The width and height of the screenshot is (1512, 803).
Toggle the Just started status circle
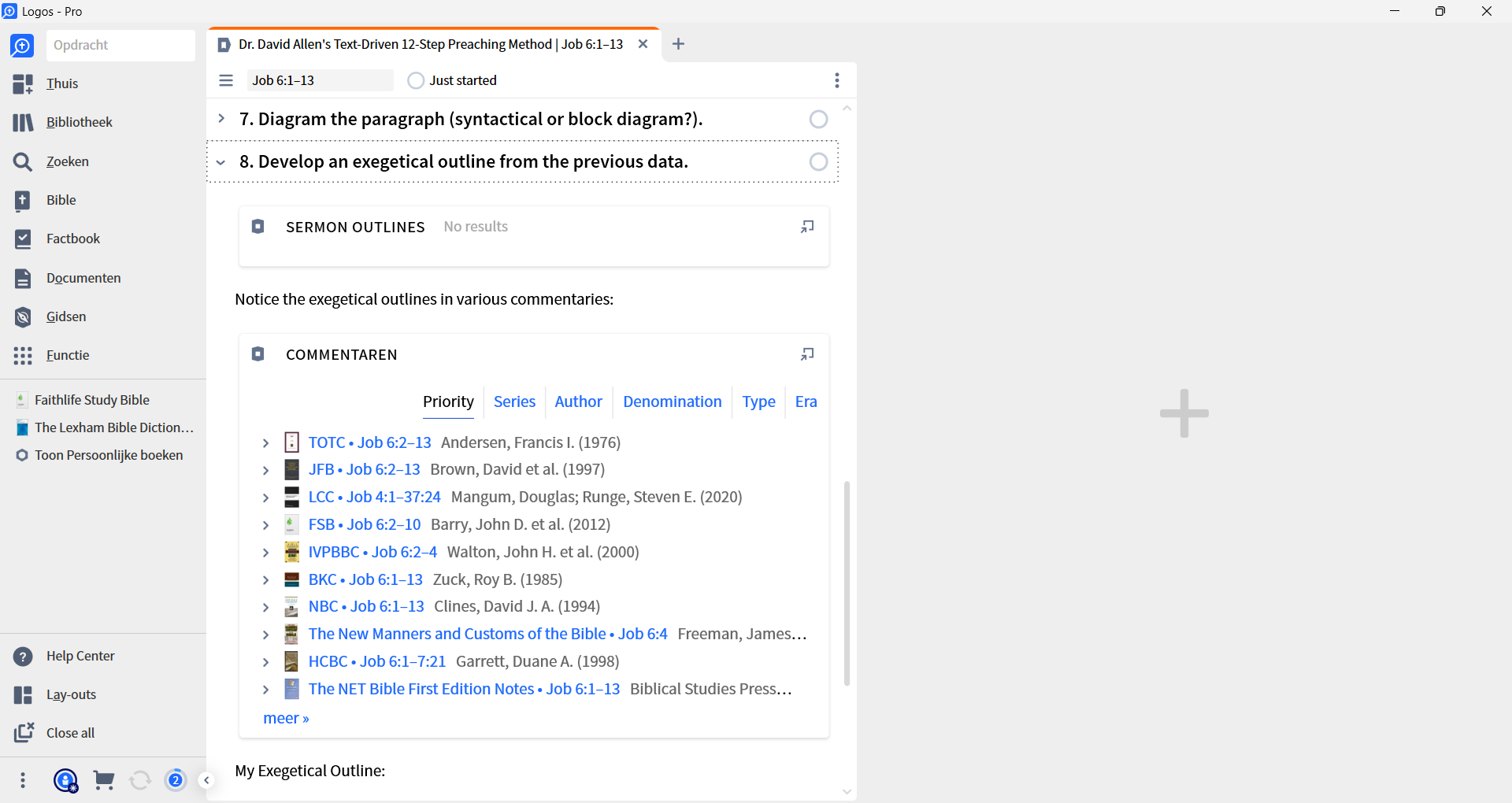(x=416, y=80)
